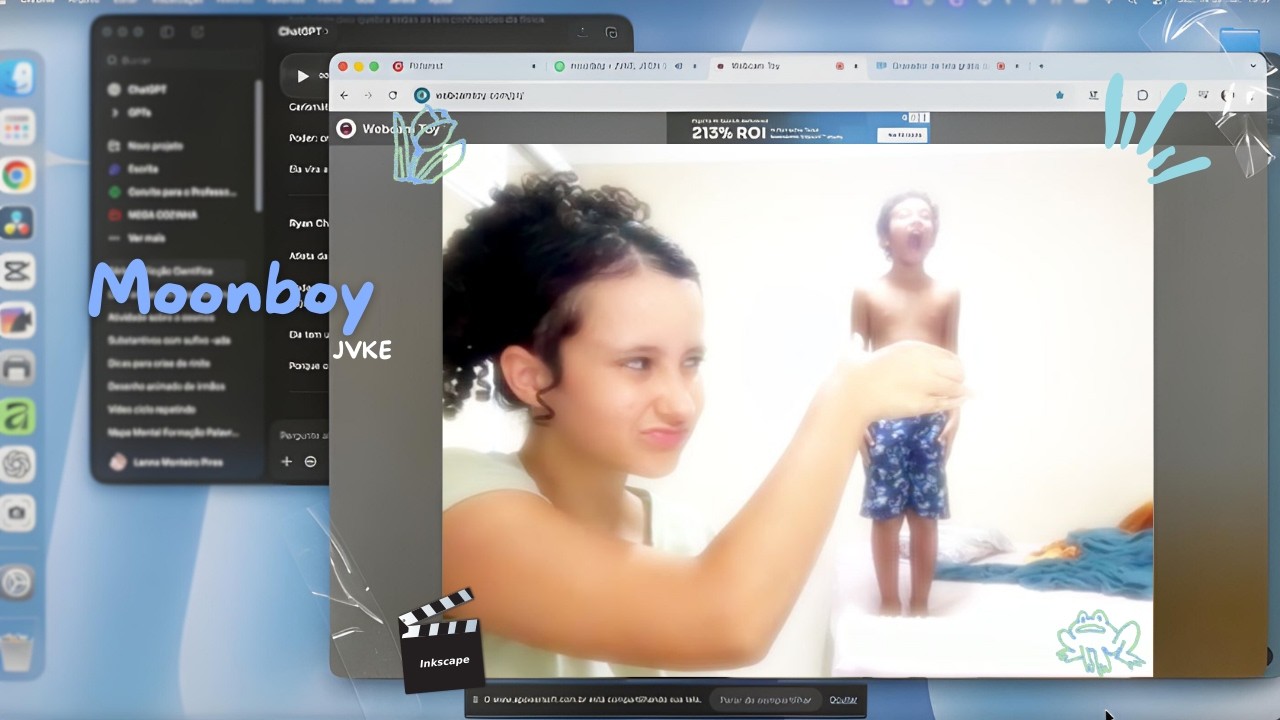1280x720 pixels.
Task: Close the Webcam Toy tab
Action: click(x=855, y=66)
